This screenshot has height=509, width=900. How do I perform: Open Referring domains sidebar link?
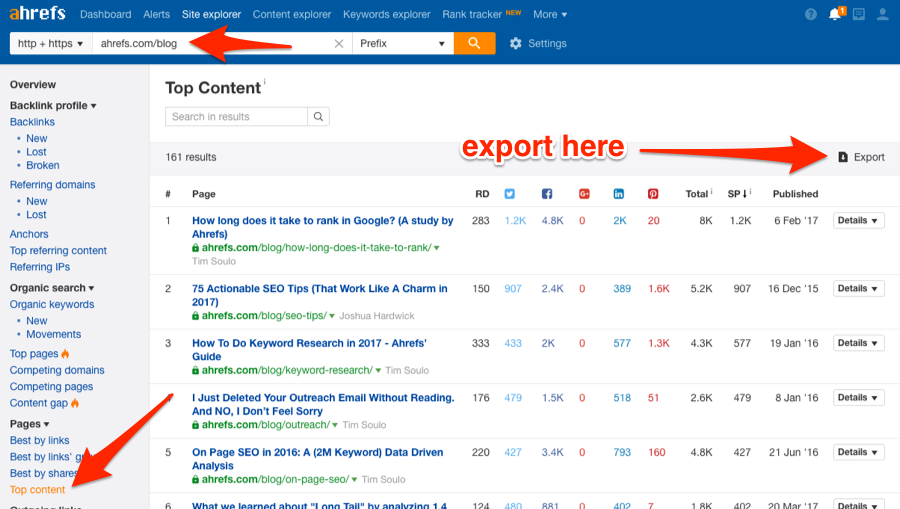(52, 185)
